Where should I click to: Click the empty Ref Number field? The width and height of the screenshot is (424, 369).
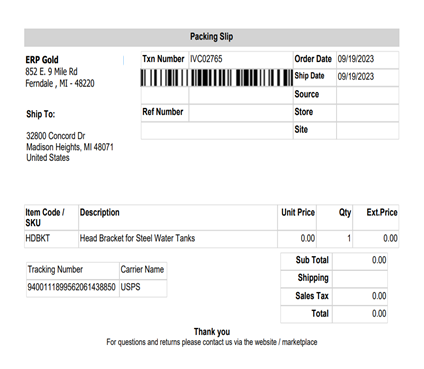[x=241, y=113]
